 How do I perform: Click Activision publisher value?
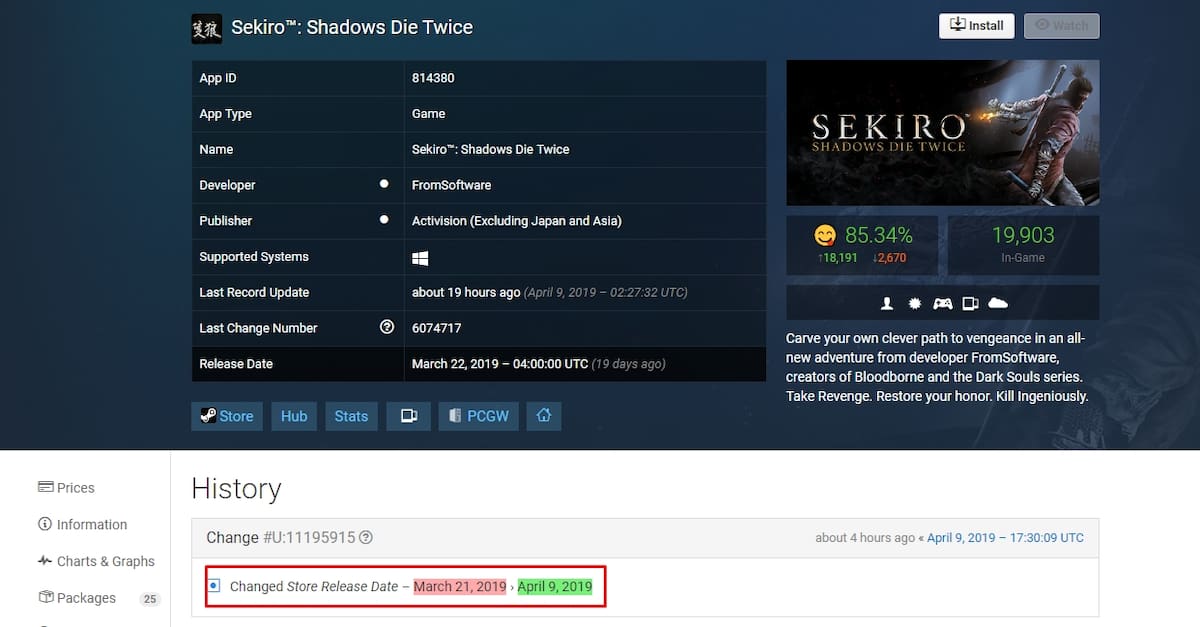[516, 221]
